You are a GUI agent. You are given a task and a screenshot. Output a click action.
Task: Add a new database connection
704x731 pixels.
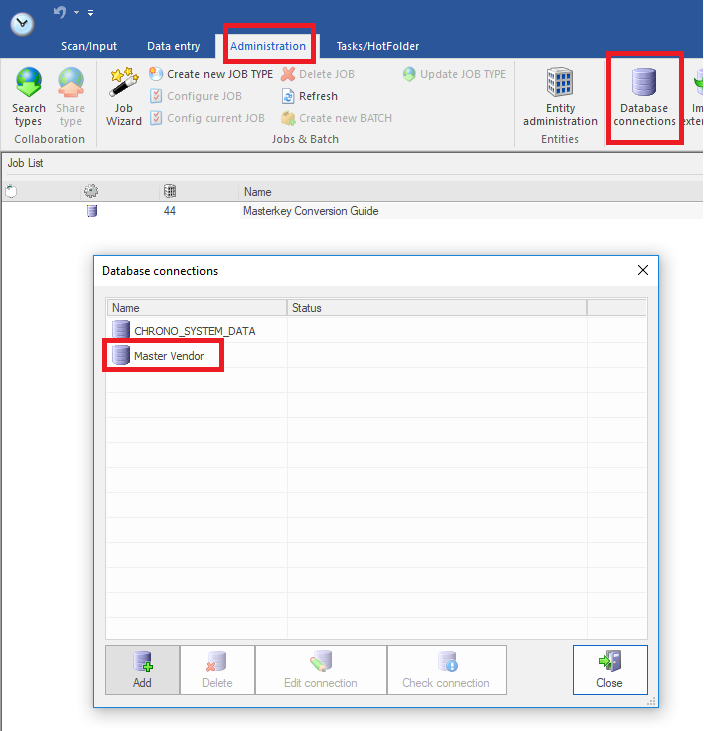pos(143,669)
